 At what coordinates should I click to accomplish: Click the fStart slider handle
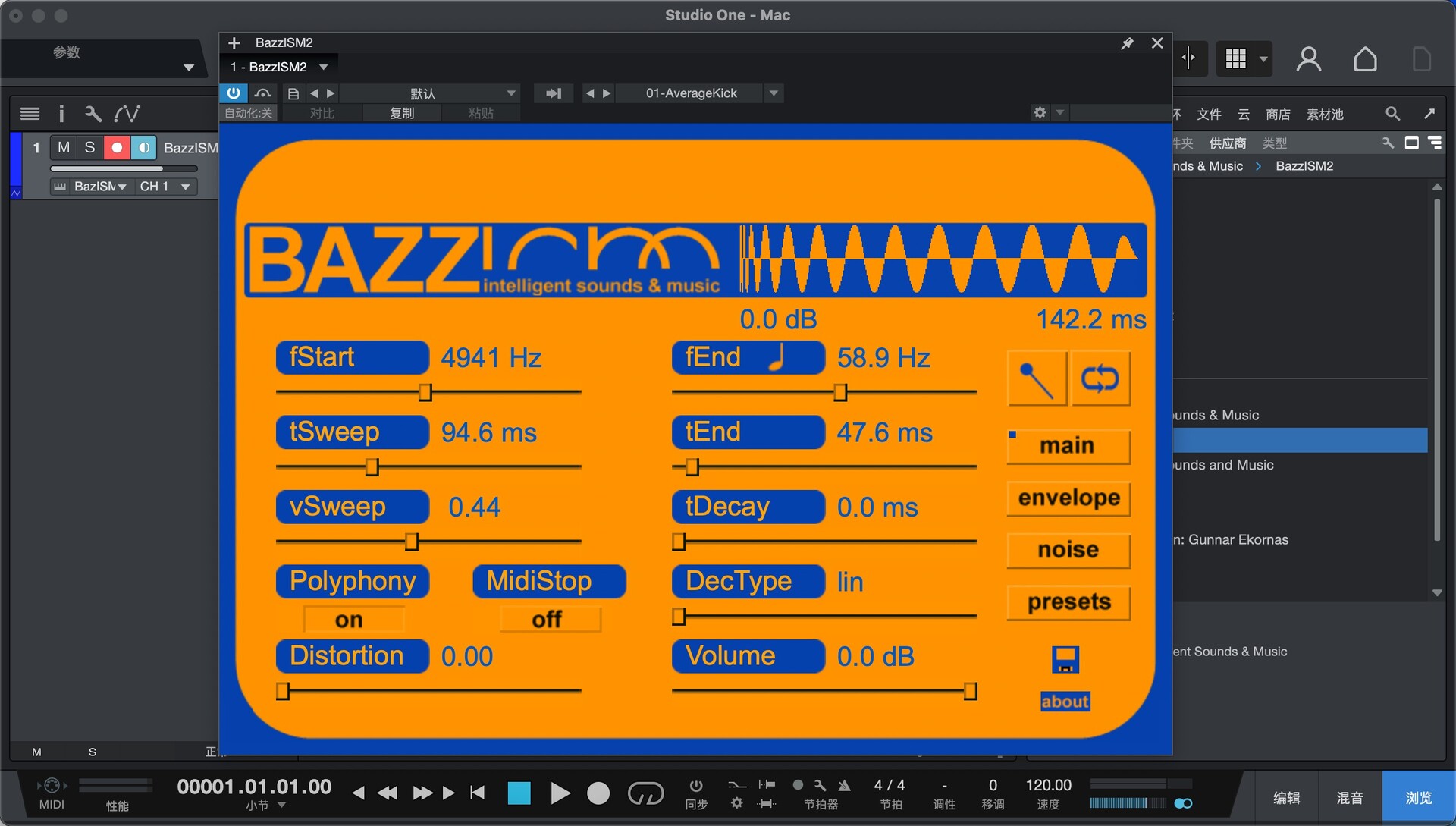[425, 392]
